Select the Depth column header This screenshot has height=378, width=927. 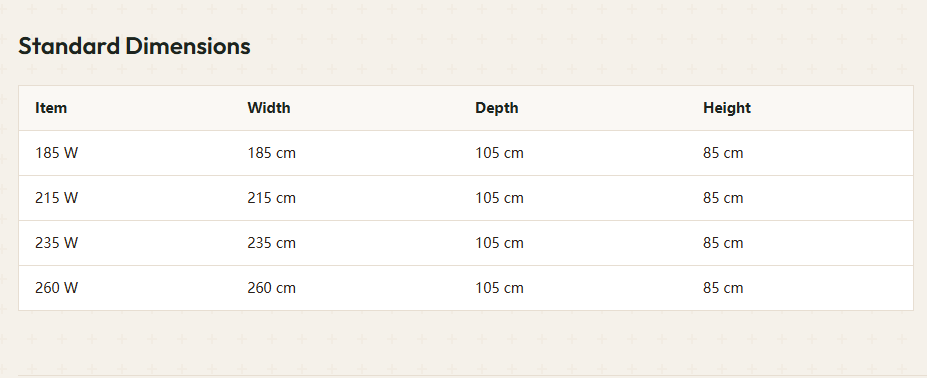click(x=497, y=108)
